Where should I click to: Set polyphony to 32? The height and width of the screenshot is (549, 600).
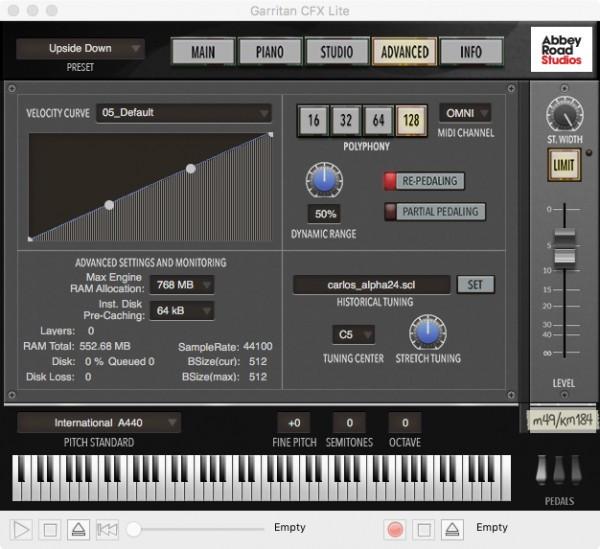(x=346, y=121)
